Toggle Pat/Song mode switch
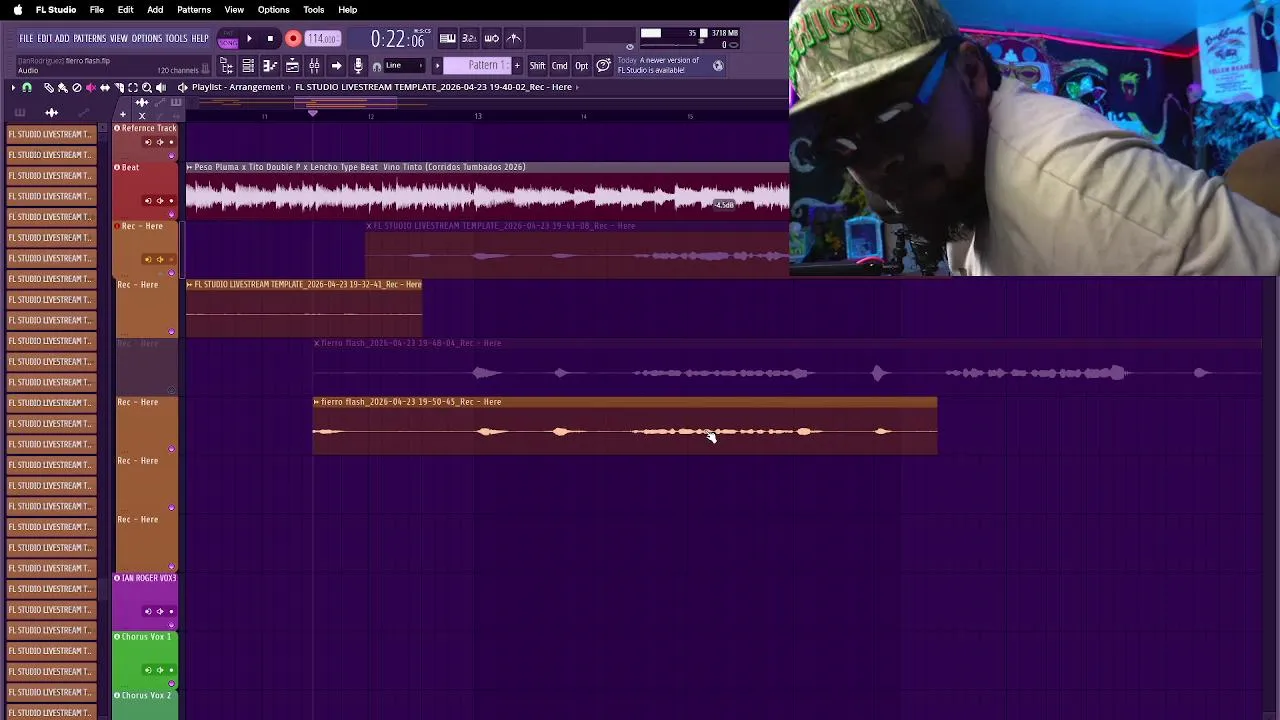 pyautogui.click(x=228, y=38)
